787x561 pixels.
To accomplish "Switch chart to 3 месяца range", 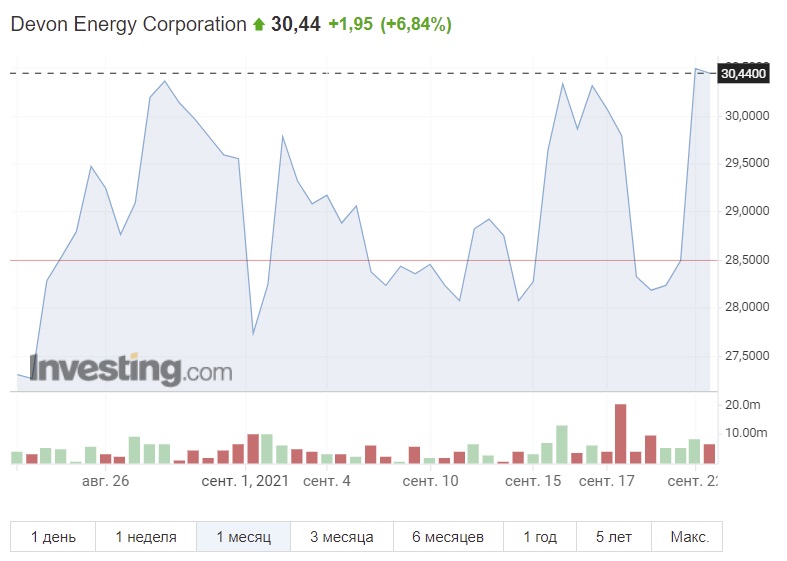I will click(x=342, y=537).
